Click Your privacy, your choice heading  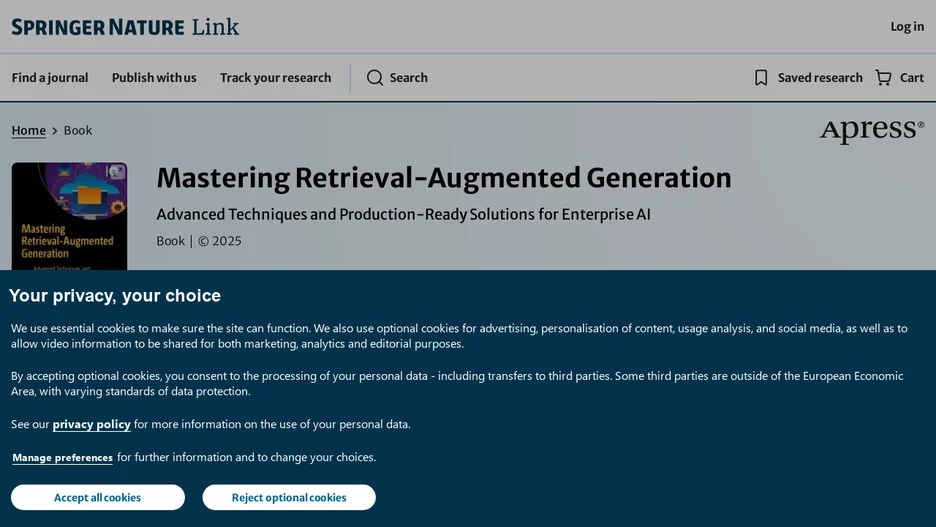pyautogui.click(x=115, y=296)
